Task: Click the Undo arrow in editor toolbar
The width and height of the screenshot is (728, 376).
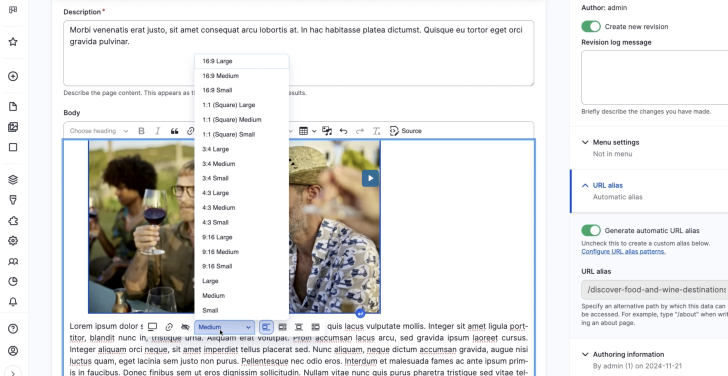Action: (343, 131)
